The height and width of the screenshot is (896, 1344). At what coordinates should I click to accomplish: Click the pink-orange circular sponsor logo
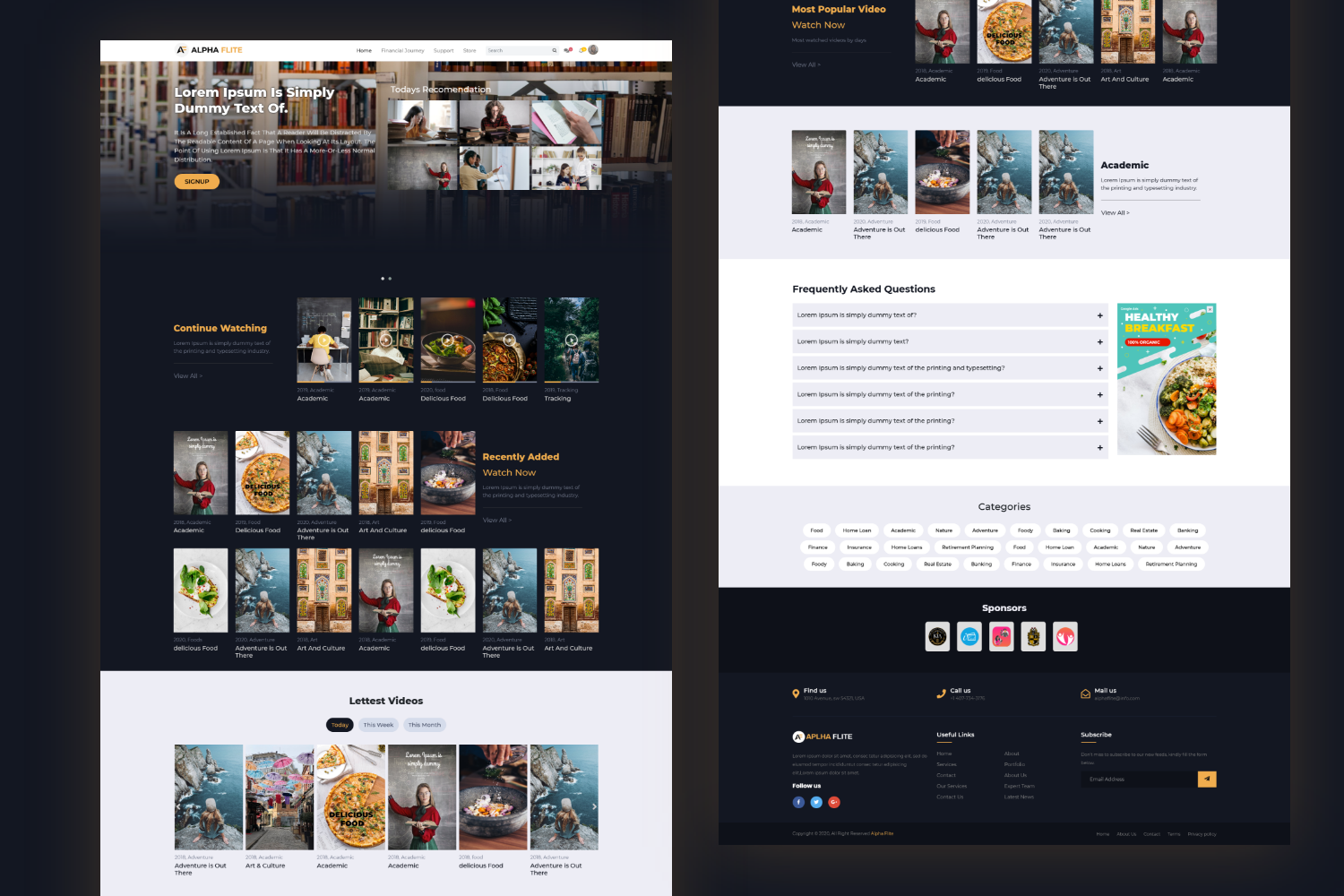(1065, 637)
